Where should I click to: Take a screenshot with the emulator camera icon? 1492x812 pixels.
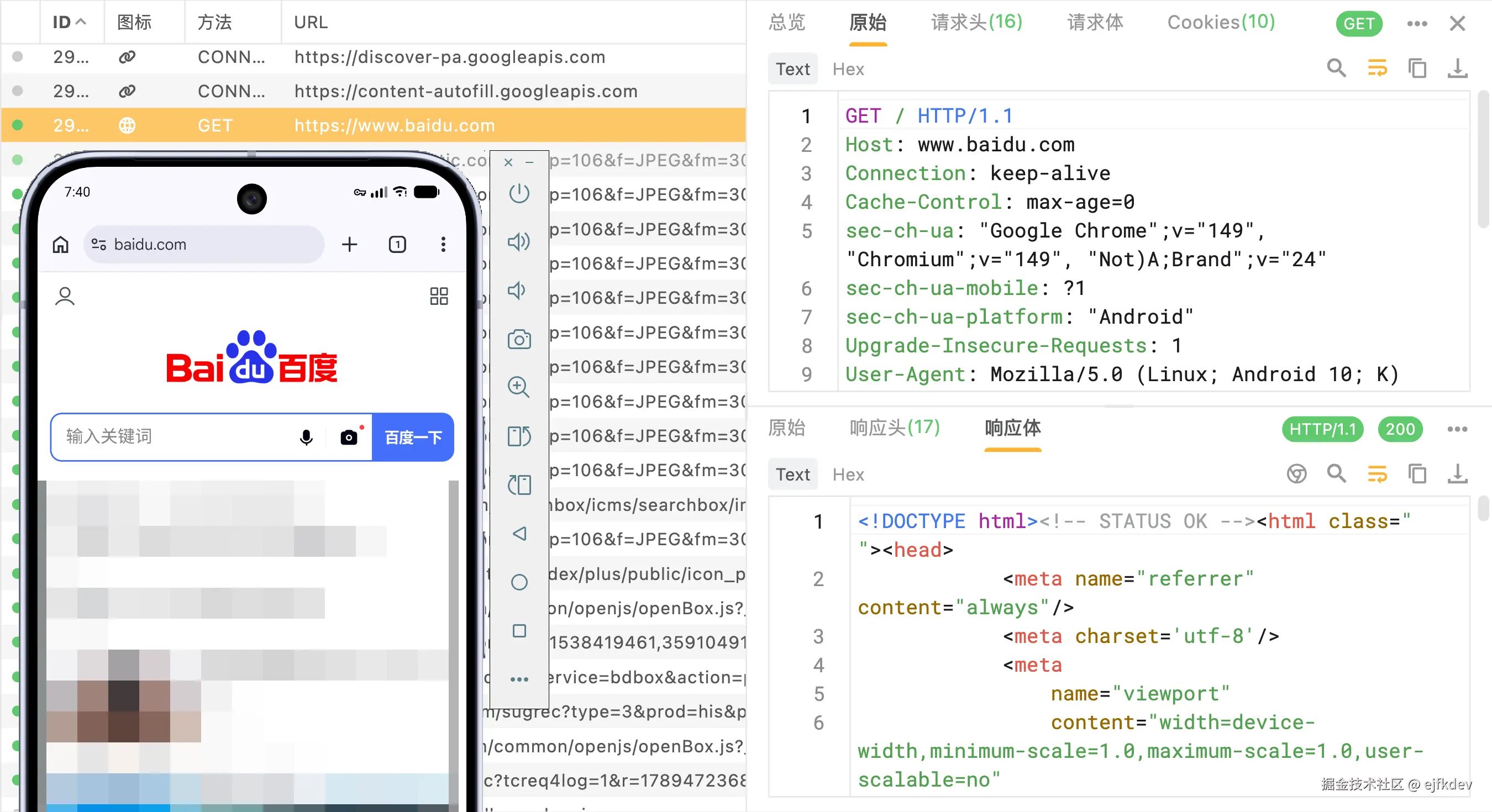(x=519, y=339)
